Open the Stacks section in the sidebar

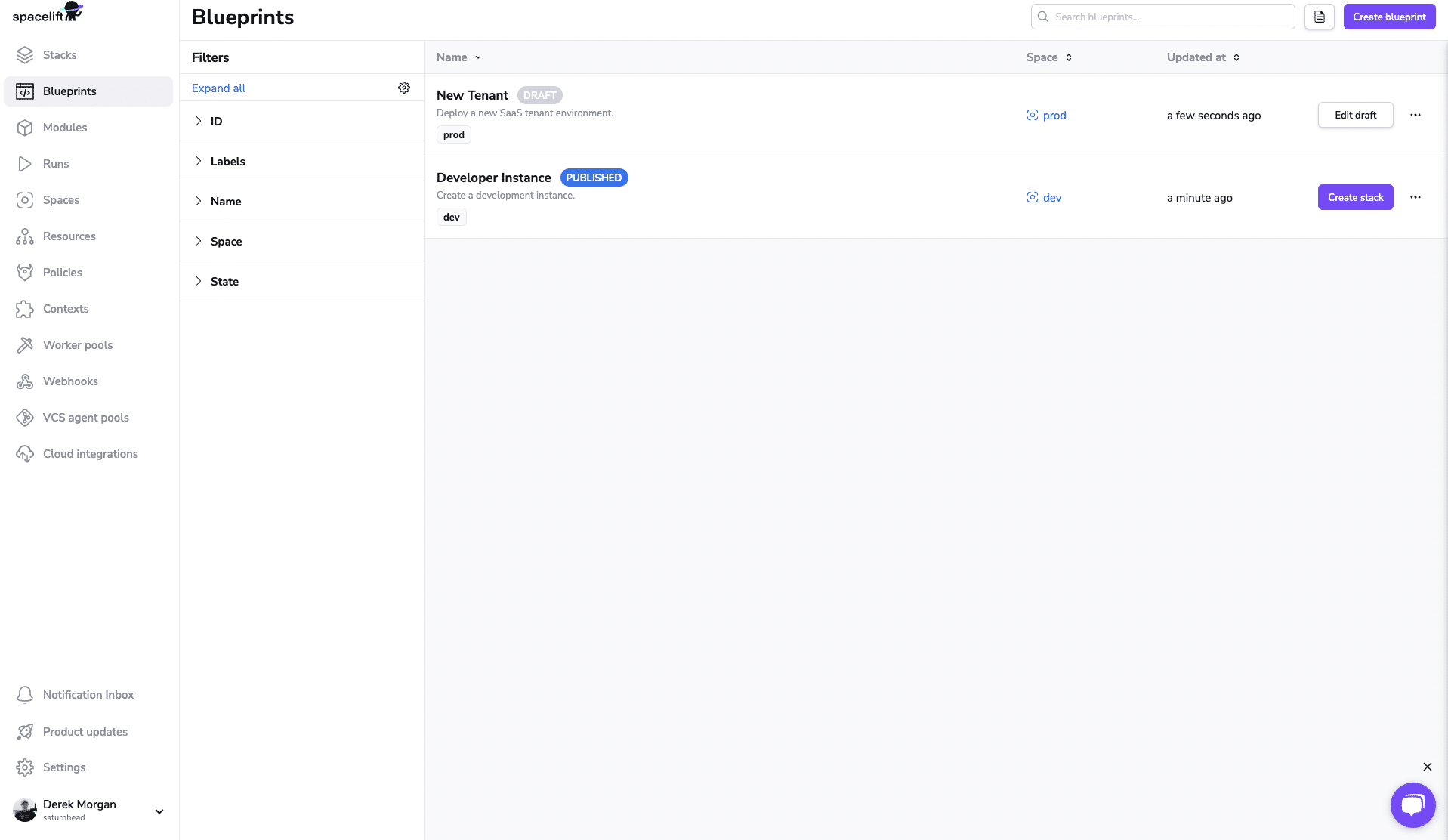[60, 54]
